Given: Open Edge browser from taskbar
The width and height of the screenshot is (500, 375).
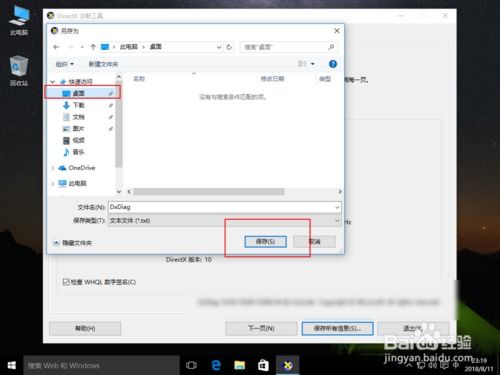Looking at the screenshot, I should tap(216, 365).
